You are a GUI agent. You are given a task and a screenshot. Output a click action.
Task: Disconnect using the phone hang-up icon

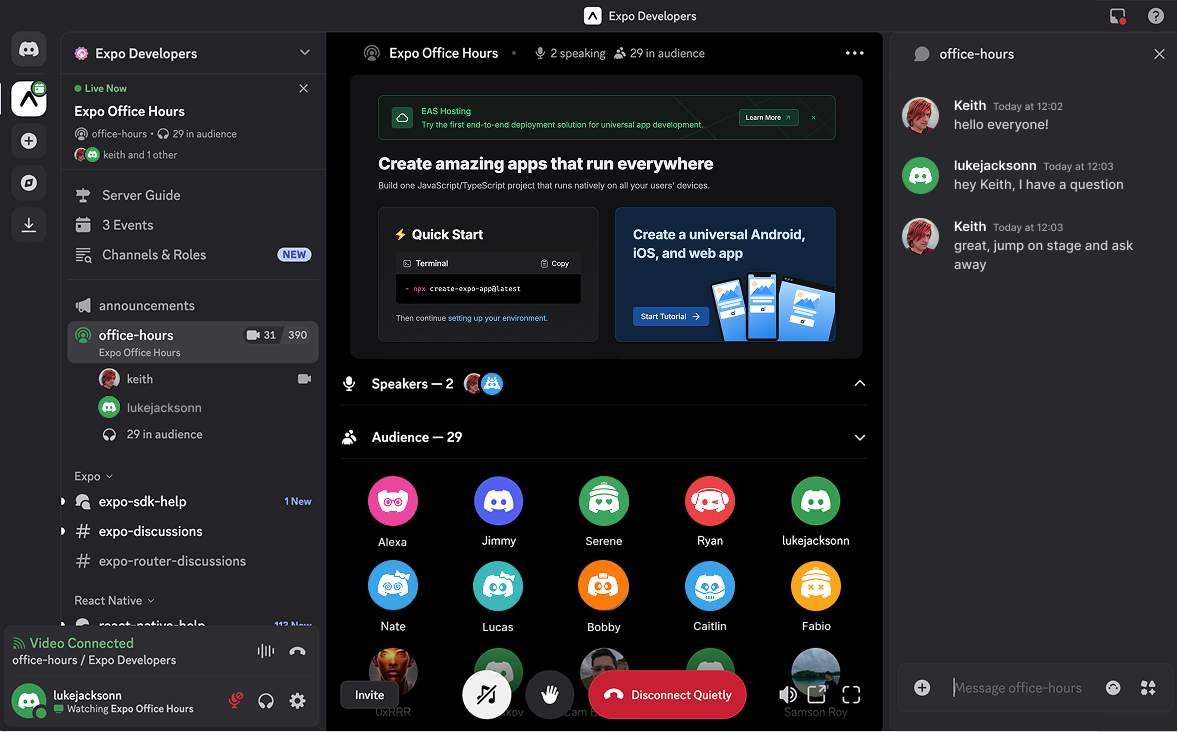pos(298,651)
